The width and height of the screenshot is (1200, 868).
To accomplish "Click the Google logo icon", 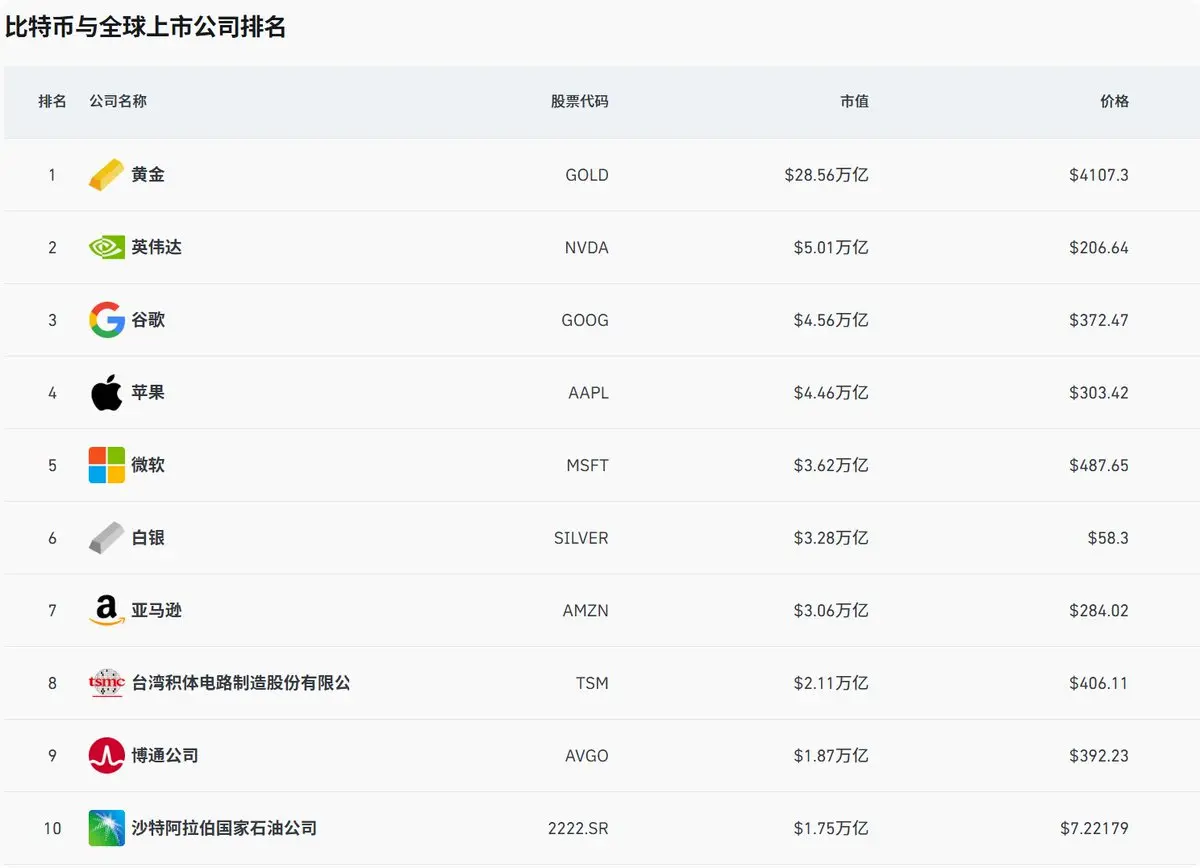I will pyautogui.click(x=107, y=320).
